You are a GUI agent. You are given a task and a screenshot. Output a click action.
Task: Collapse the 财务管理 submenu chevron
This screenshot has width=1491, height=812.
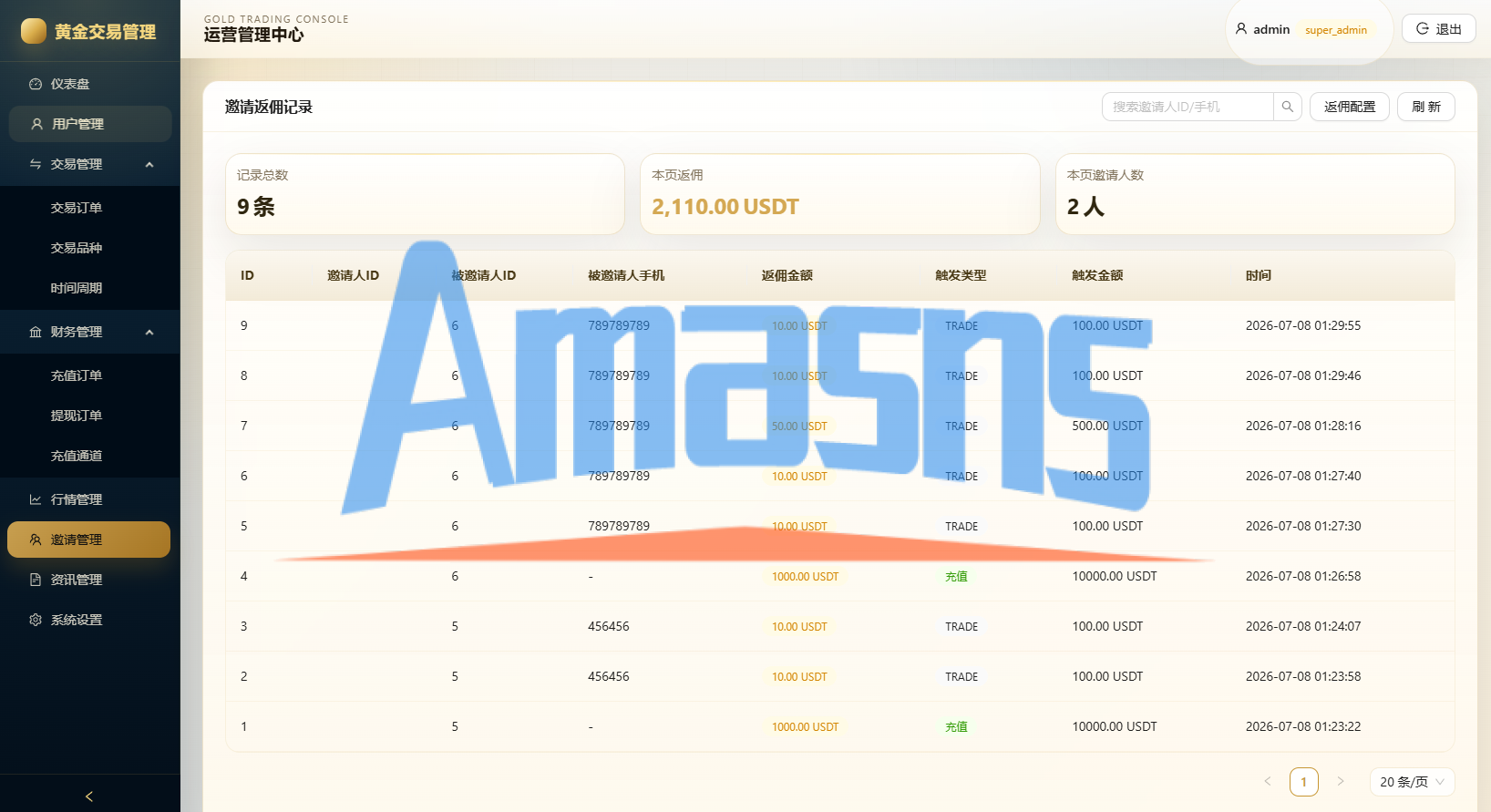pos(149,332)
